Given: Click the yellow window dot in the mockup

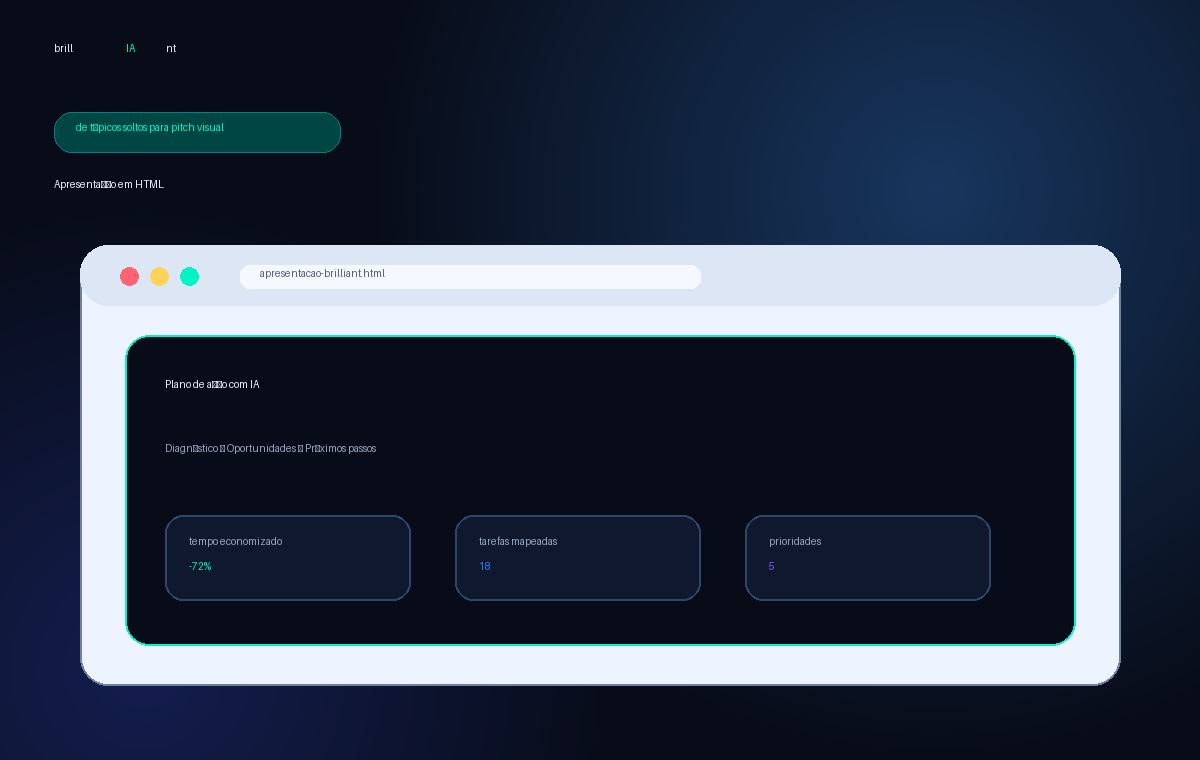Looking at the screenshot, I should pyautogui.click(x=160, y=277).
